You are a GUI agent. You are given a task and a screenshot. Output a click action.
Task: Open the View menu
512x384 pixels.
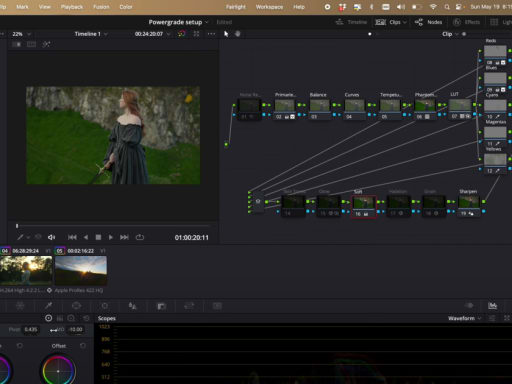(x=44, y=7)
